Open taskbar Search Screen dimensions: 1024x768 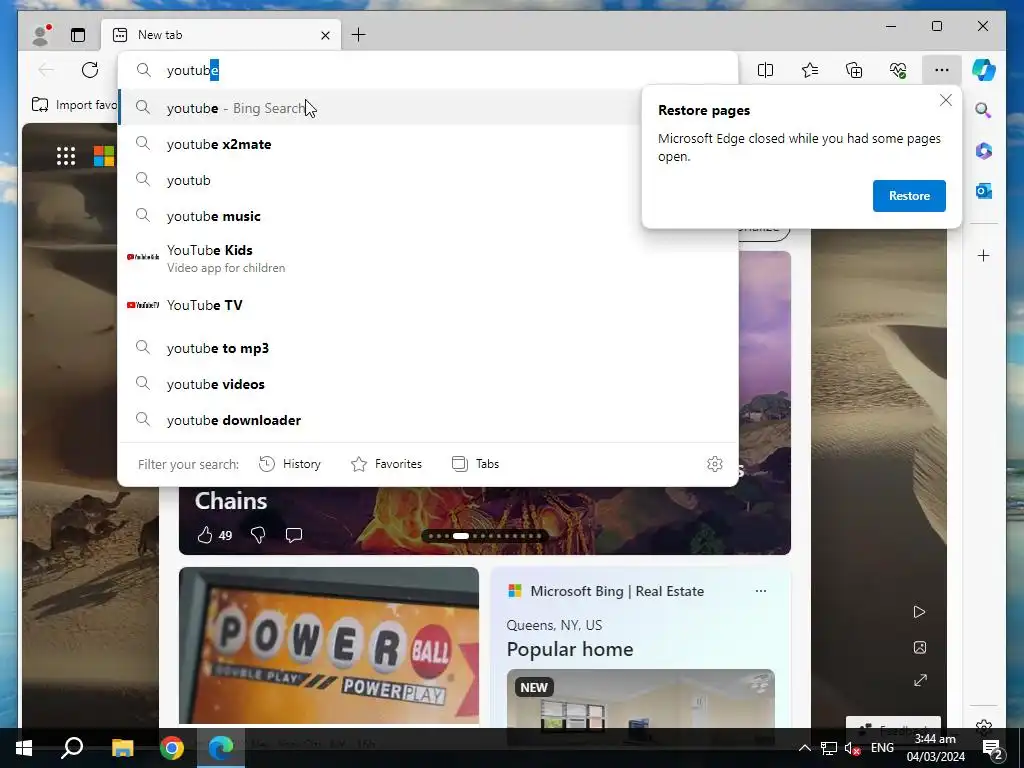coord(72,748)
